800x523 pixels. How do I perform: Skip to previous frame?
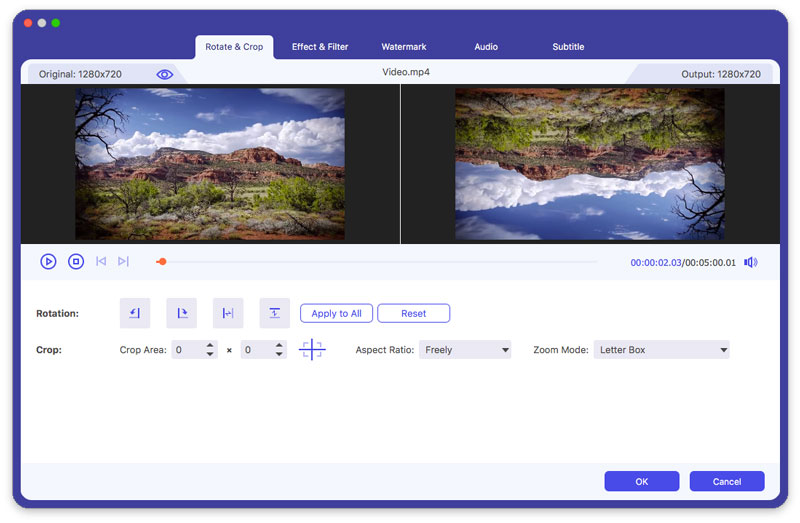[x=101, y=261]
